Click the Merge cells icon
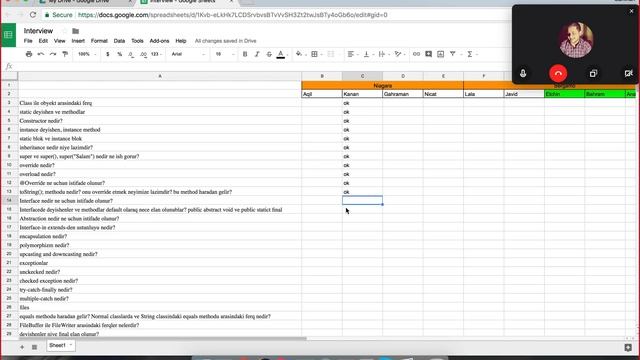640x360 pixels. click(331, 54)
